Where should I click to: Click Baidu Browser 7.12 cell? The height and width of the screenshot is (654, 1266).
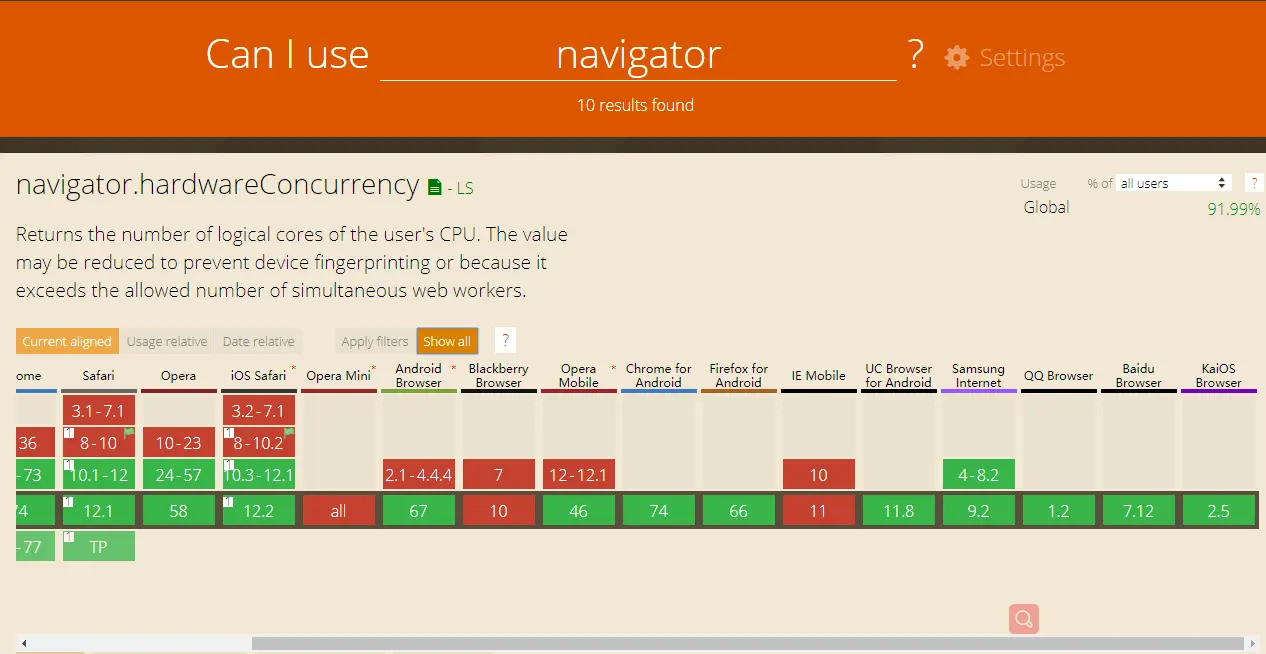click(1139, 511)
